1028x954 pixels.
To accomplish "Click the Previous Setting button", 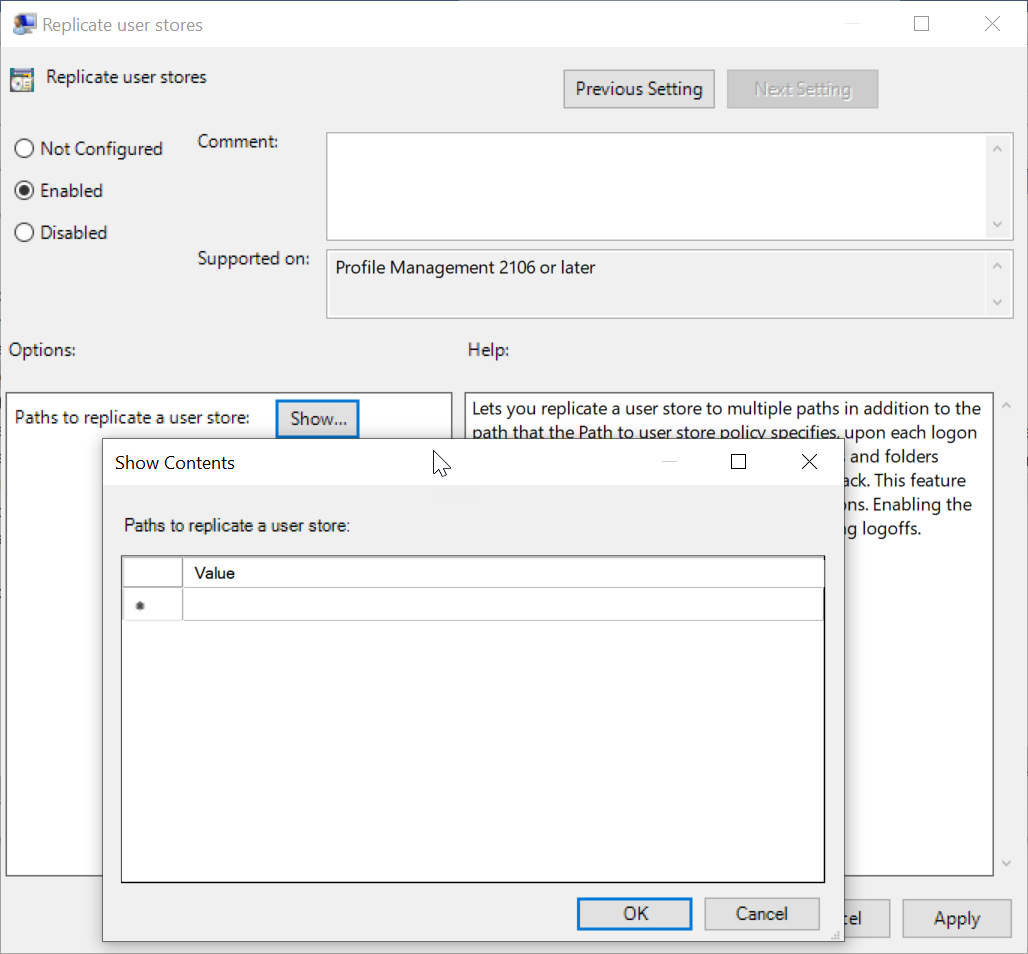I will click(x=639, y=89).
